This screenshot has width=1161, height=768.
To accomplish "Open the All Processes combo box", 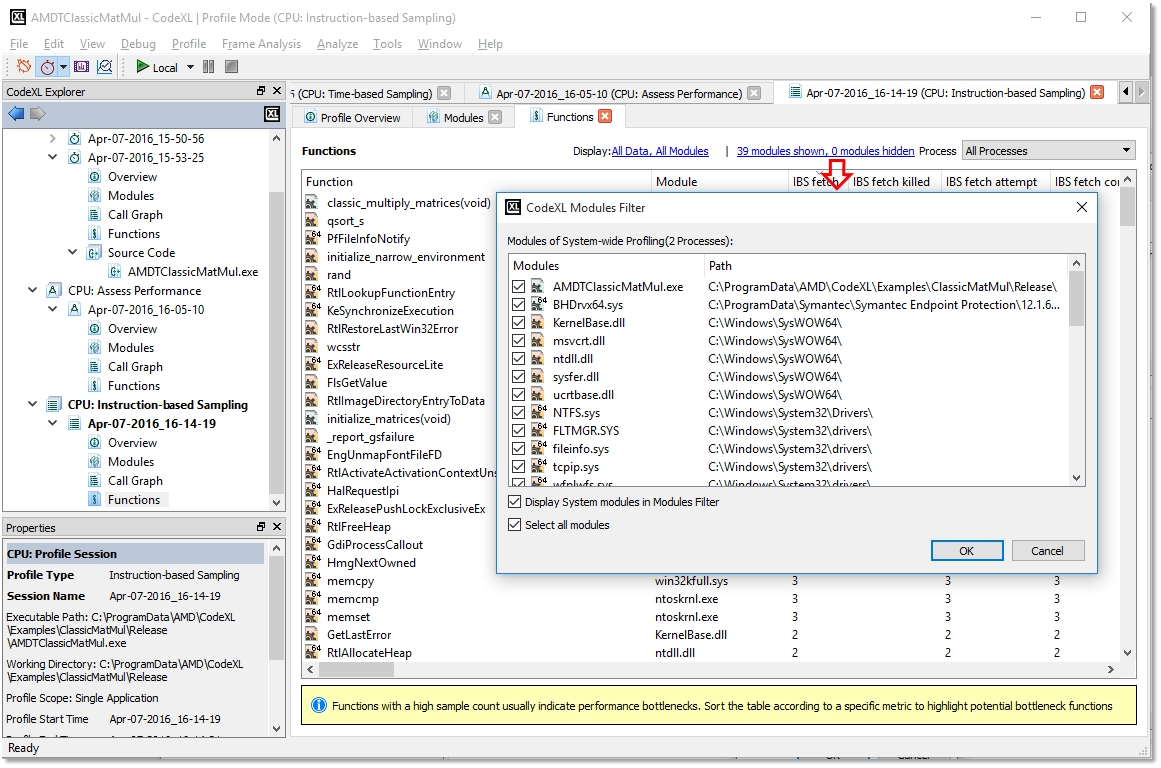I will 1048,151.
